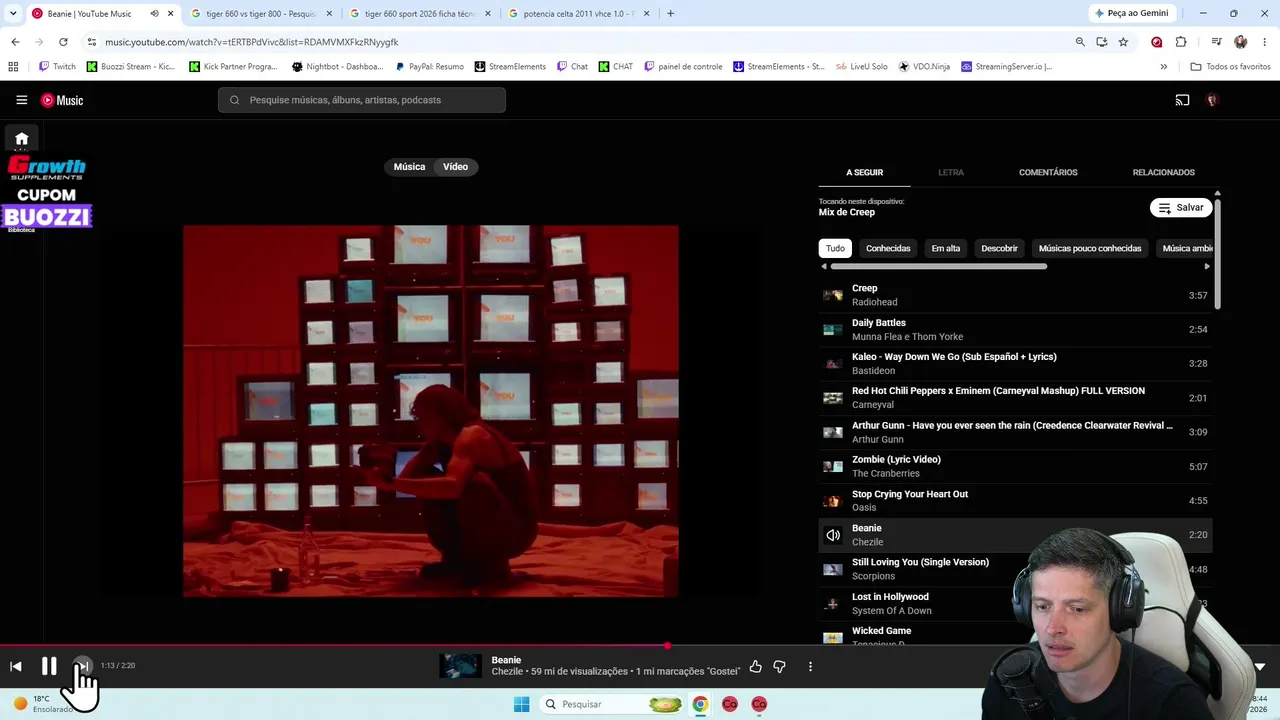This screenshot has height=720, width=1280.
Task: Open the Windows Start menu
Action: coord(521,704)
